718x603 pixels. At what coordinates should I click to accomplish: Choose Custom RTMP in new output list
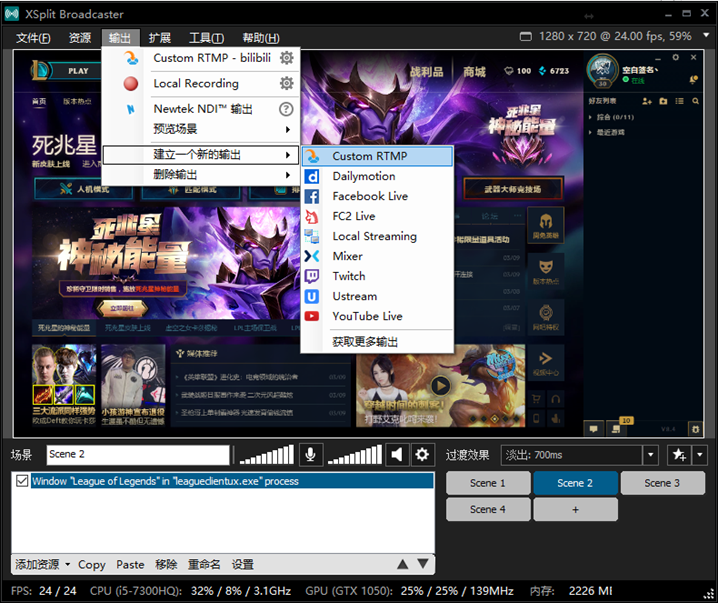(x=377, y=156)
